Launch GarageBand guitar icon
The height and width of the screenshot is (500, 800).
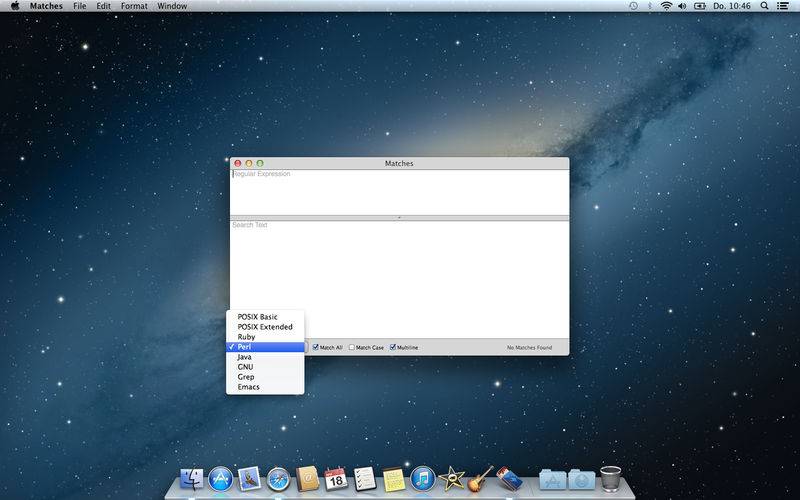(x=480, y=480)
